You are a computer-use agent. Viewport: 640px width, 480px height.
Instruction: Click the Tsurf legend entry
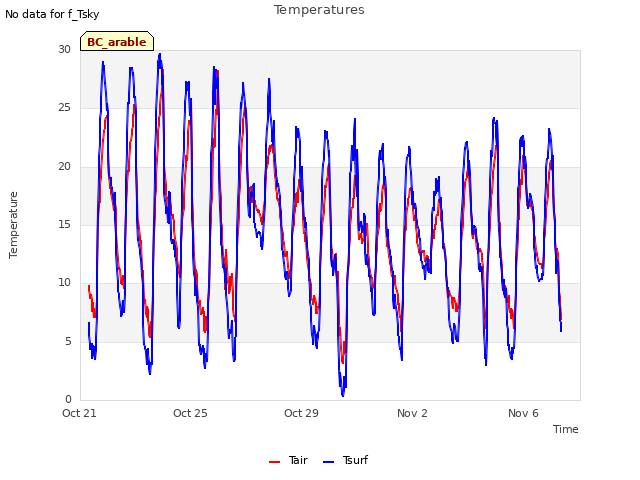[x=345, y=460]
